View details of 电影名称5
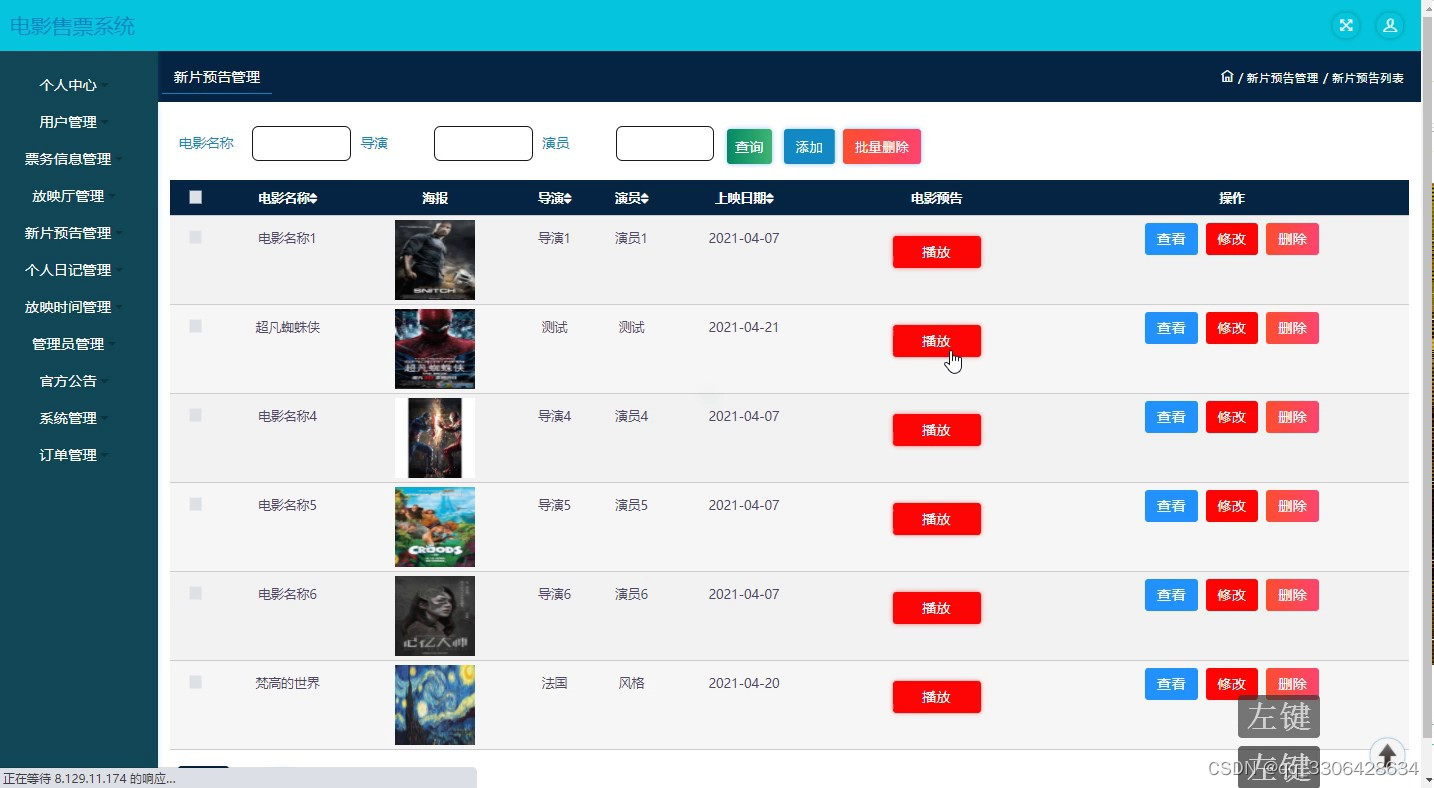1434x788 pixels. point(1171,506)
